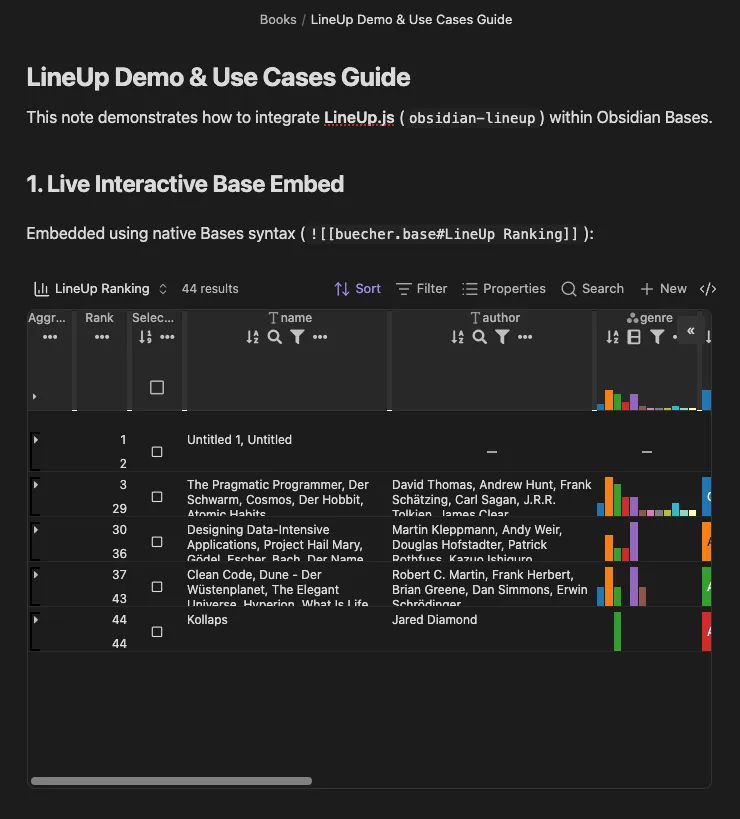
Task: Select the Pragmatic Programmer group checkbox
Action: (x=157, y=497)
